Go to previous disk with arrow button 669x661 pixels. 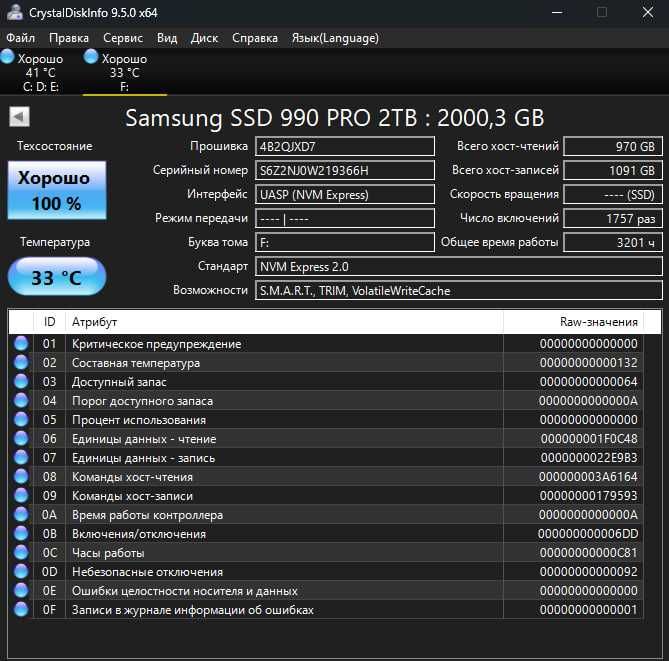coord(19,116)
